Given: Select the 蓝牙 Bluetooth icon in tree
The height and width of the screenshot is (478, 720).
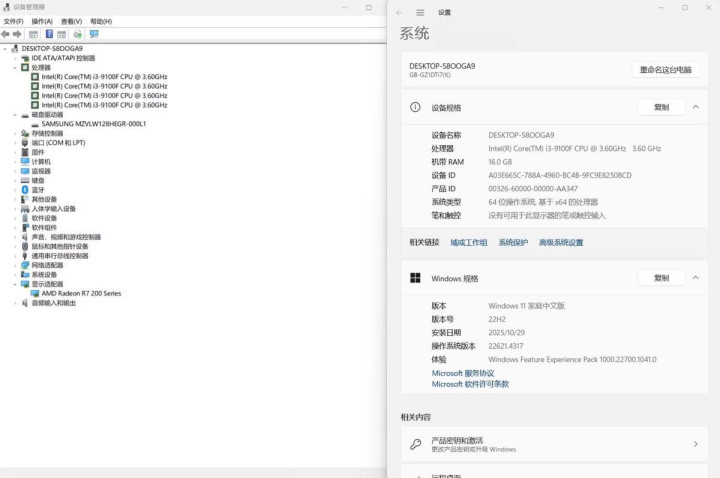Looking at the screenshot, I should 25,190.
